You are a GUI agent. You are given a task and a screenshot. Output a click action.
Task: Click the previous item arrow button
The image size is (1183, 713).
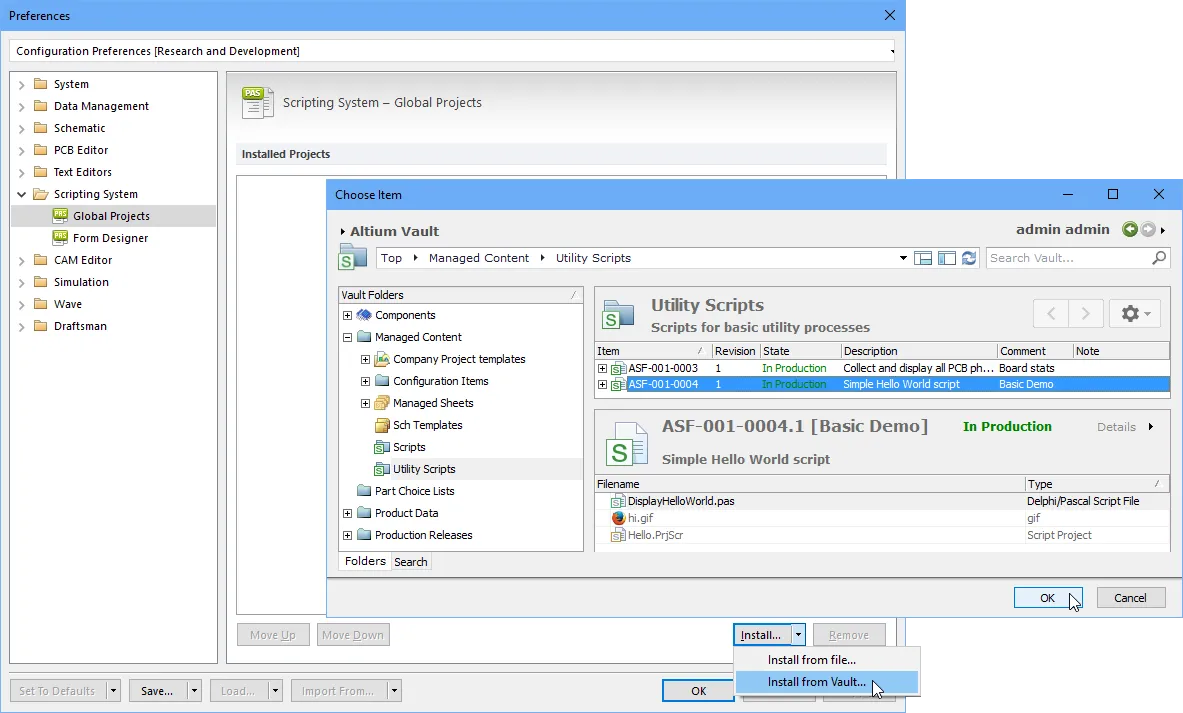[1051, 313]
